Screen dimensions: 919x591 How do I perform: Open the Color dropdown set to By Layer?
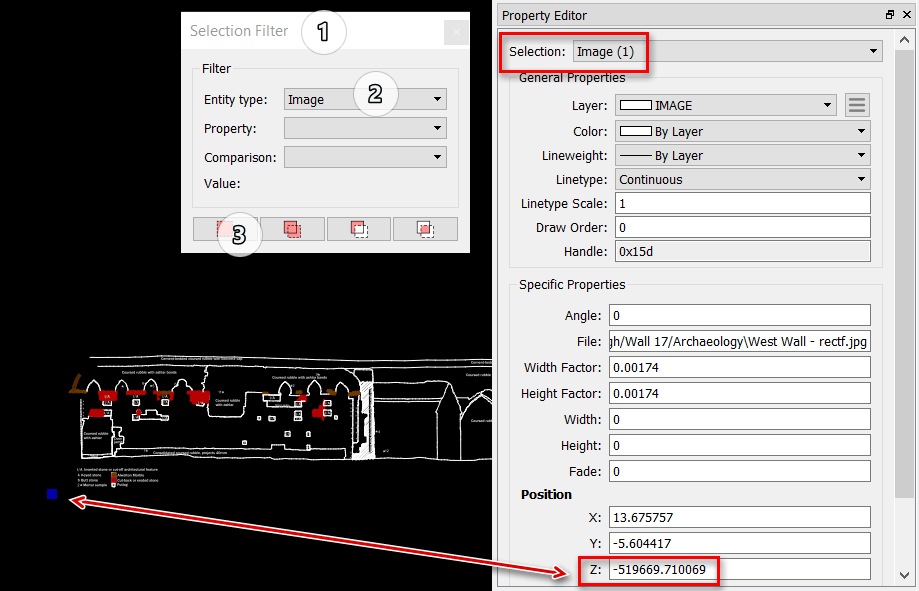[743, 131]
